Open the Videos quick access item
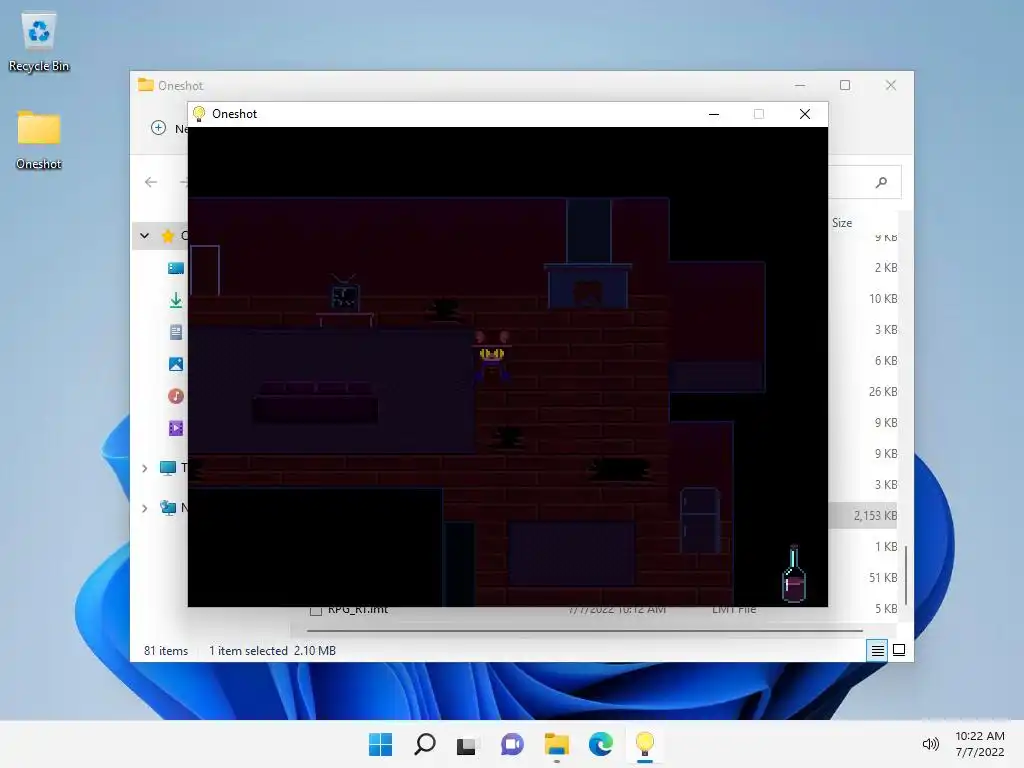 coord(176,428)
